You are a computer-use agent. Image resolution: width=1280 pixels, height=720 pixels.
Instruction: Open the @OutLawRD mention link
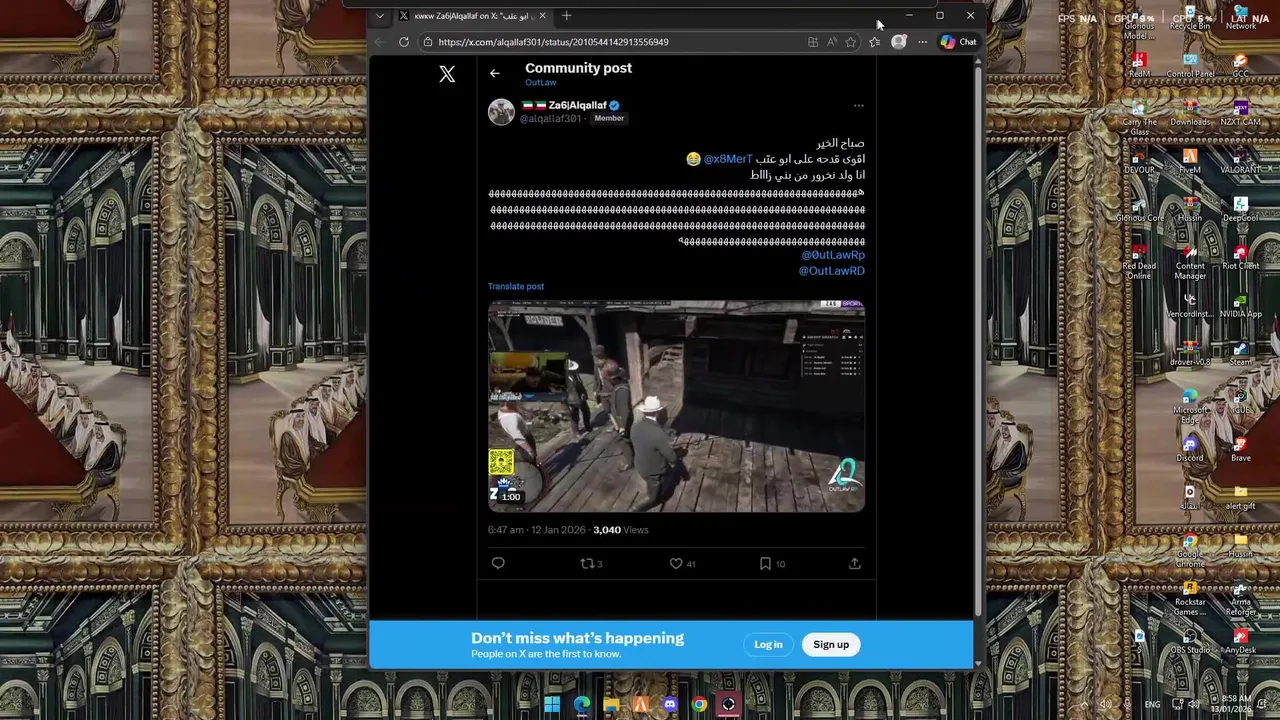point(832,271)
